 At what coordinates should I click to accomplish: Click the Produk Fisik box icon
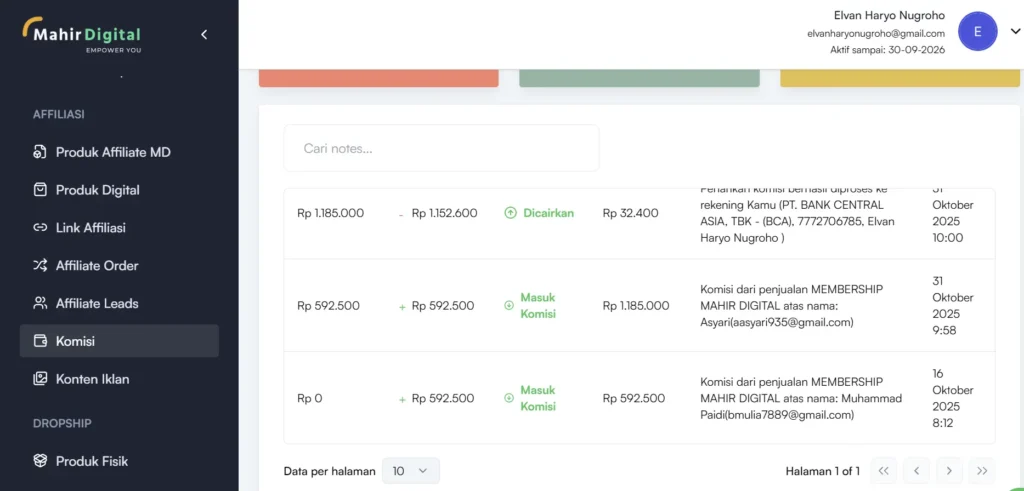(x=40, y=461)
